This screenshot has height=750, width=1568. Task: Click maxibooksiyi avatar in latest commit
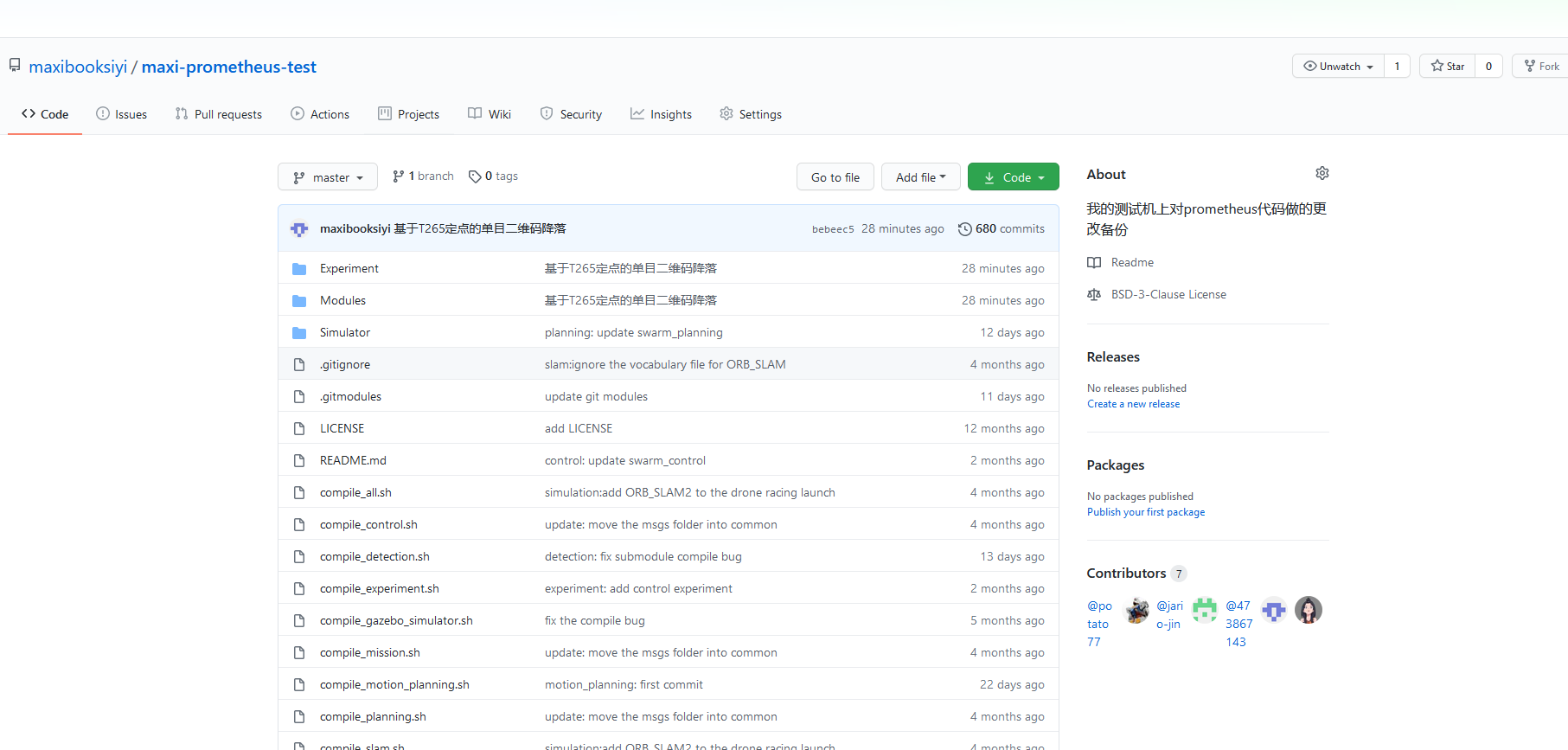(x=299, y=229)
